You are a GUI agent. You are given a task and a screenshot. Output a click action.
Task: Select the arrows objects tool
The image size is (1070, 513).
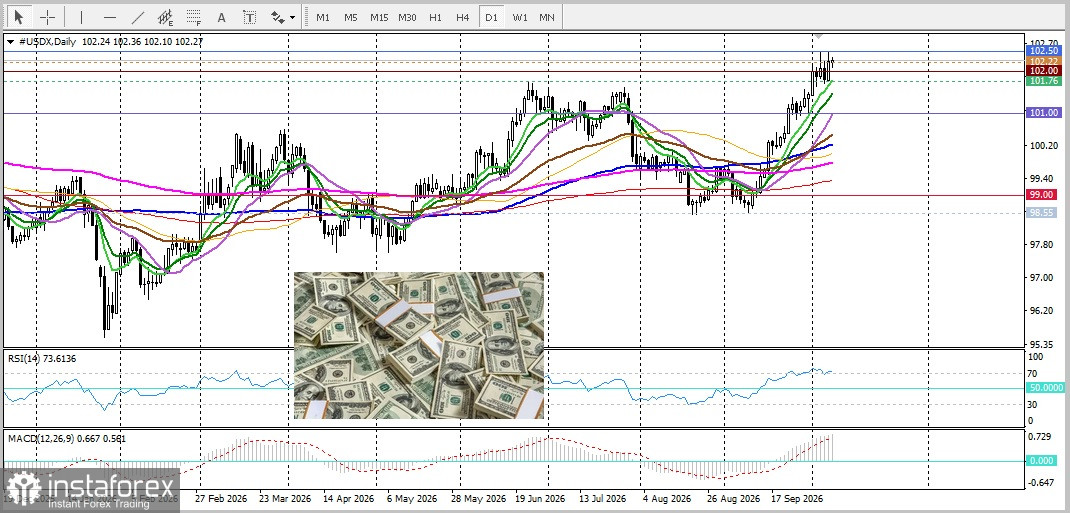pyautogui.click(x=277, y=17)
